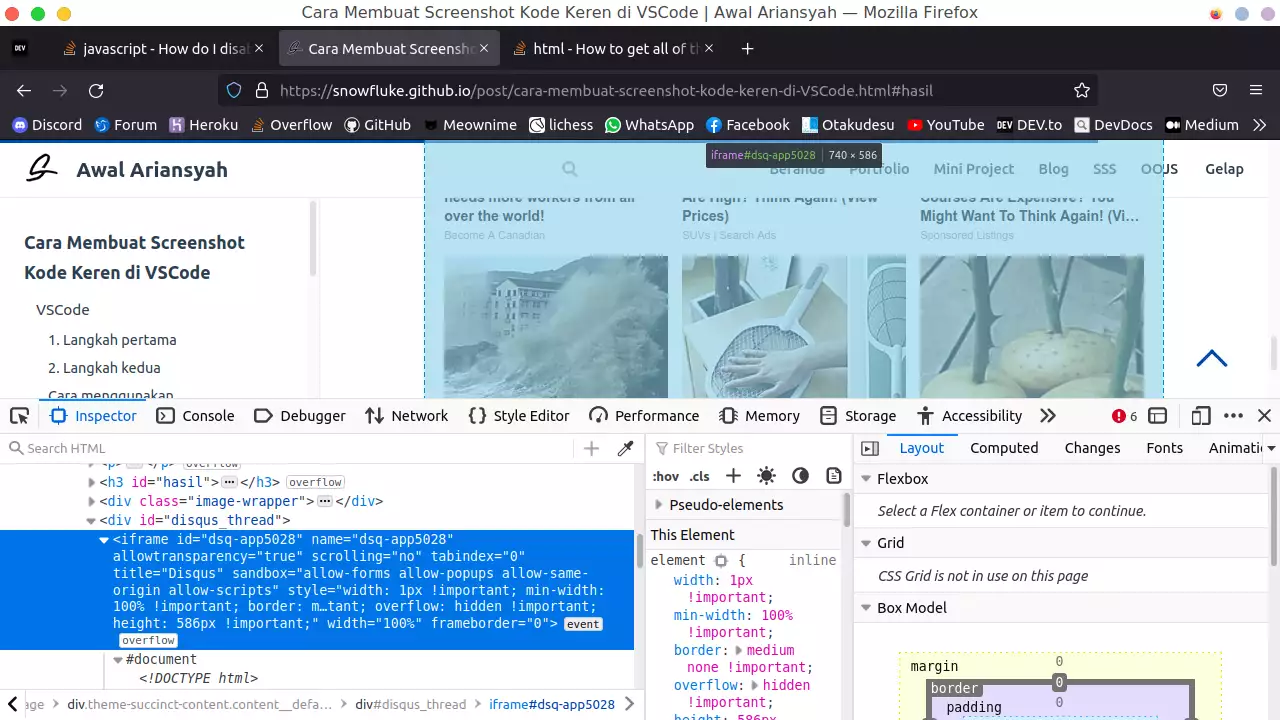Create a new node with plus icon

pyautogui.click(x=591, y=448)
